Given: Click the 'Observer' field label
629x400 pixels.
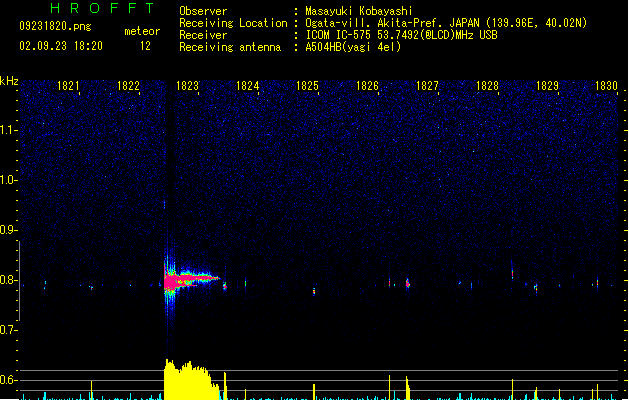Looking at the screenshot, I should (x=203, y=11).
